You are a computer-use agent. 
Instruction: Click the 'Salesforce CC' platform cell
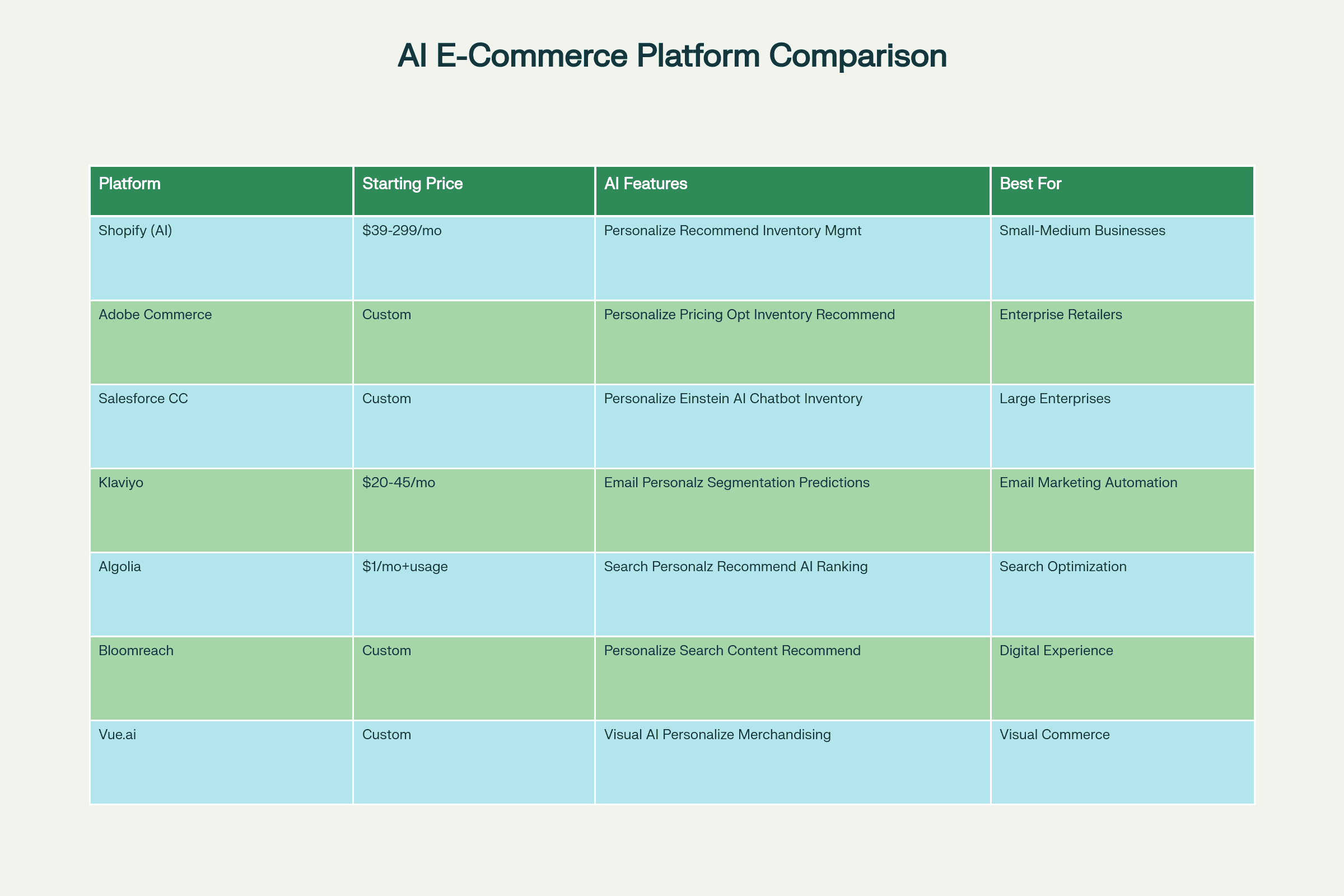(222, 426)
